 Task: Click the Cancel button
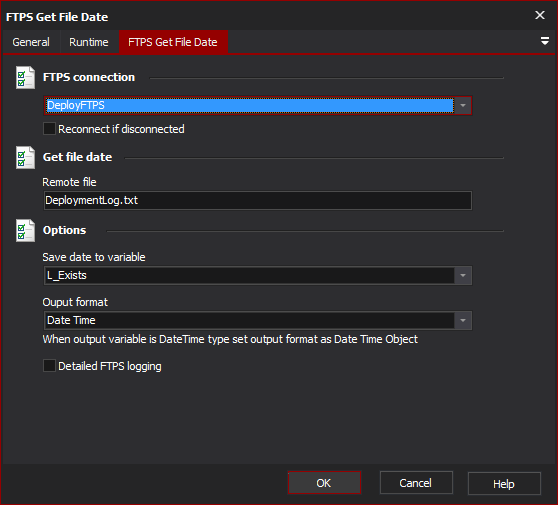click(x=416, y=483)
